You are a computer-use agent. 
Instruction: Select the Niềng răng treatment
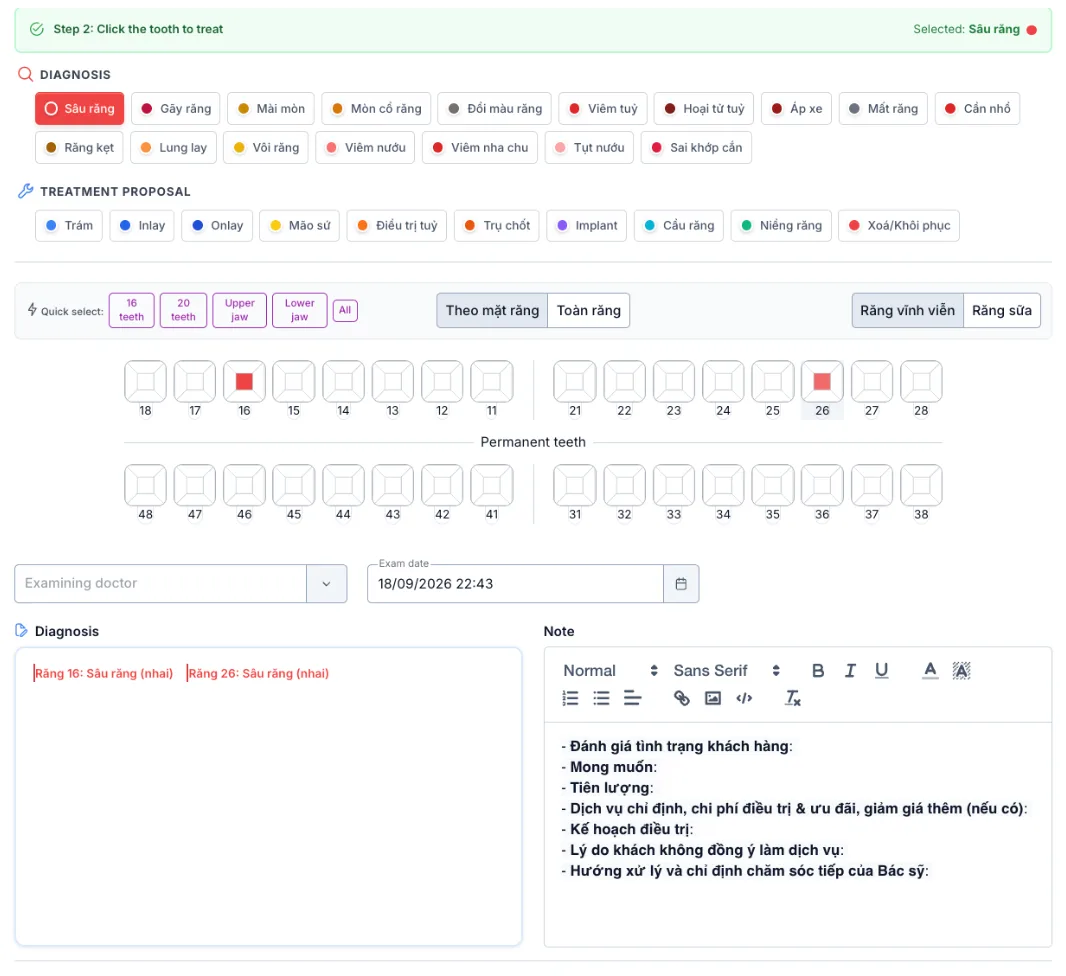781,226
